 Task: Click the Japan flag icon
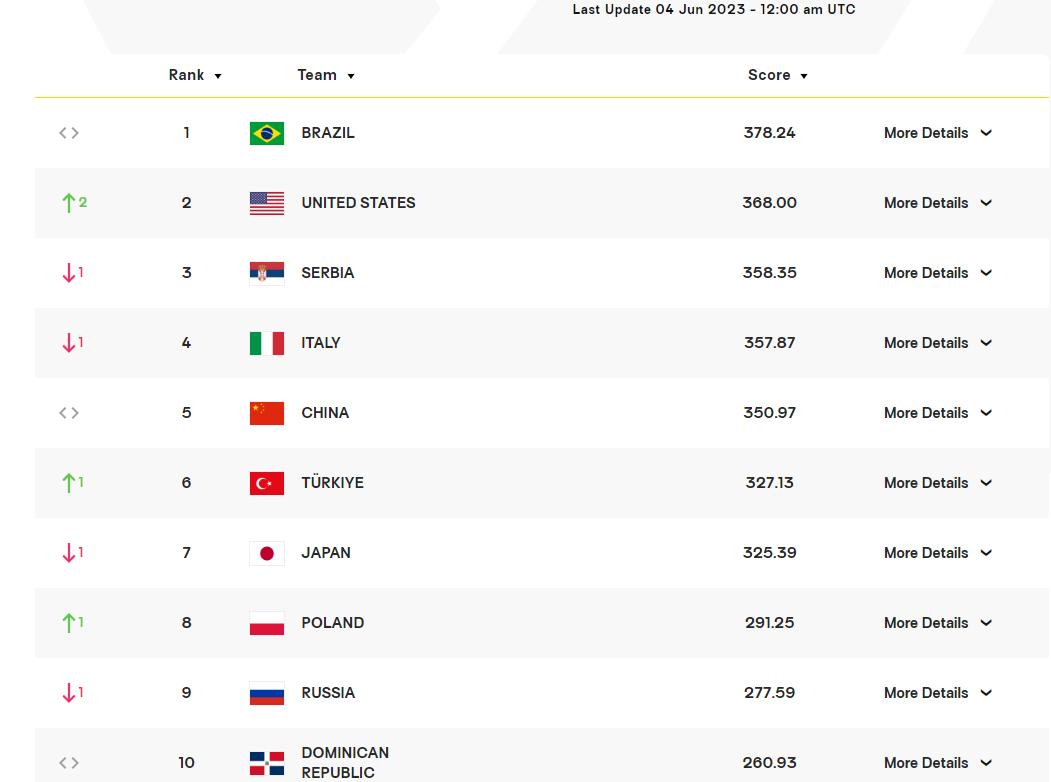[x=267, y=553]
